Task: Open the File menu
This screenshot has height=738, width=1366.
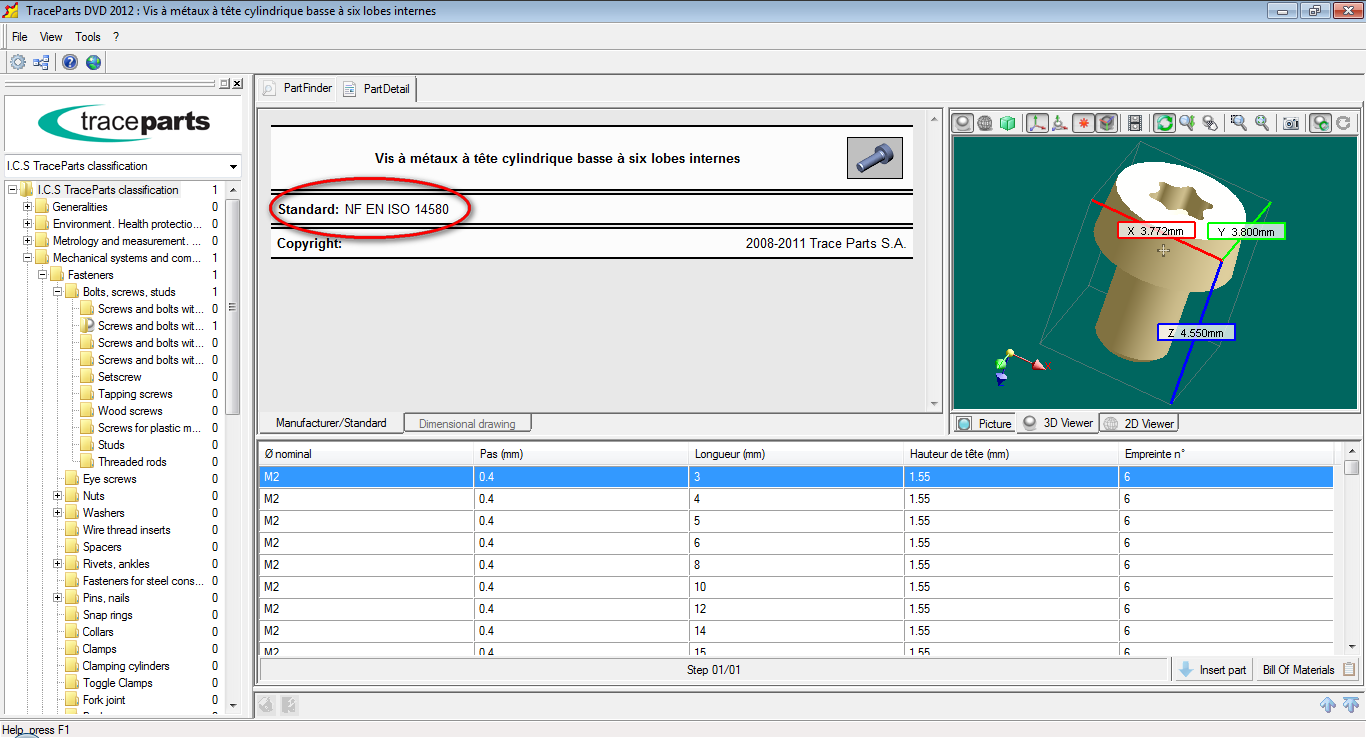Action: click(x=20, y=37)
